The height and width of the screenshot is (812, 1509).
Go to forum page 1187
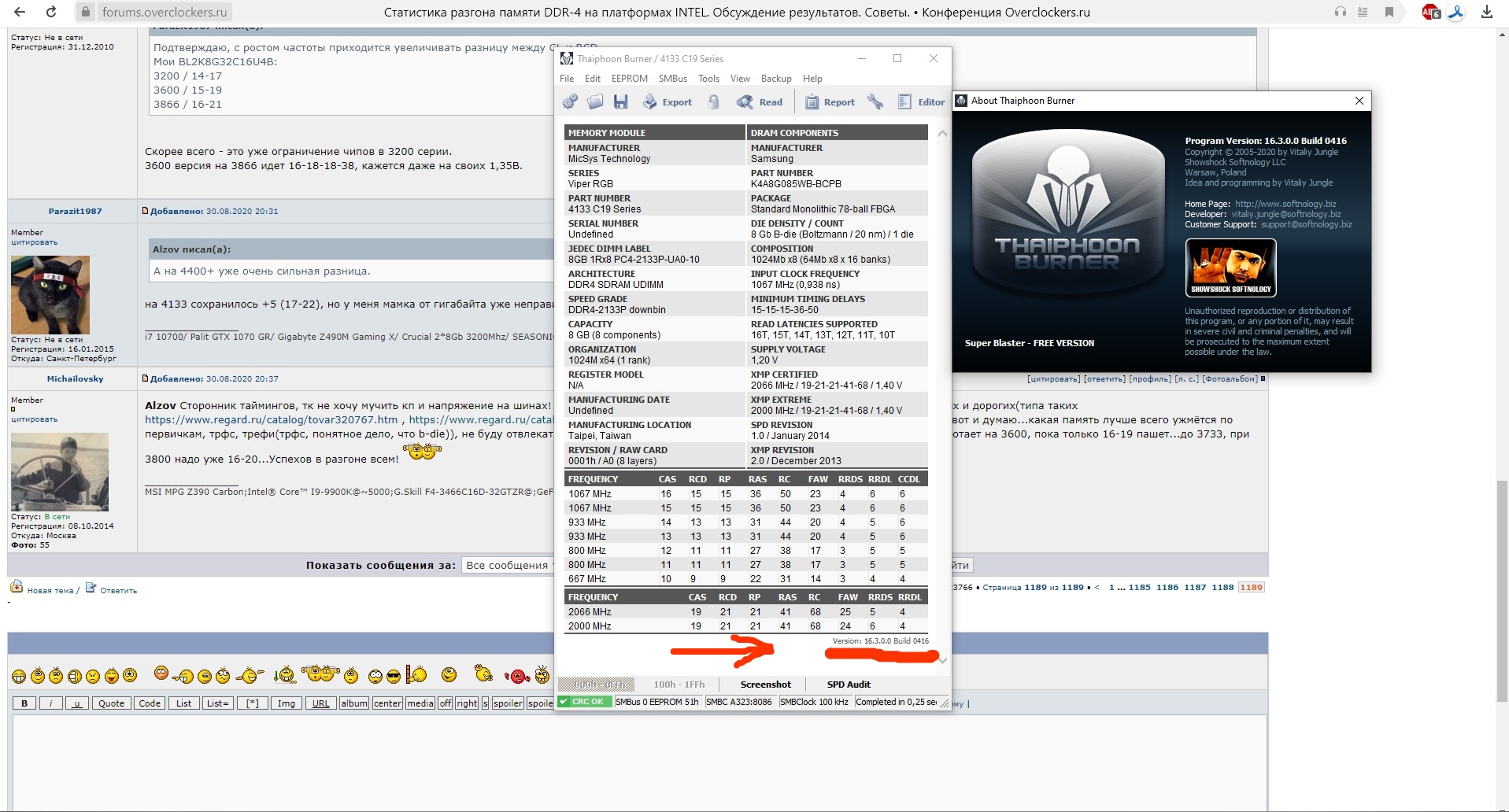(1195, 587)
